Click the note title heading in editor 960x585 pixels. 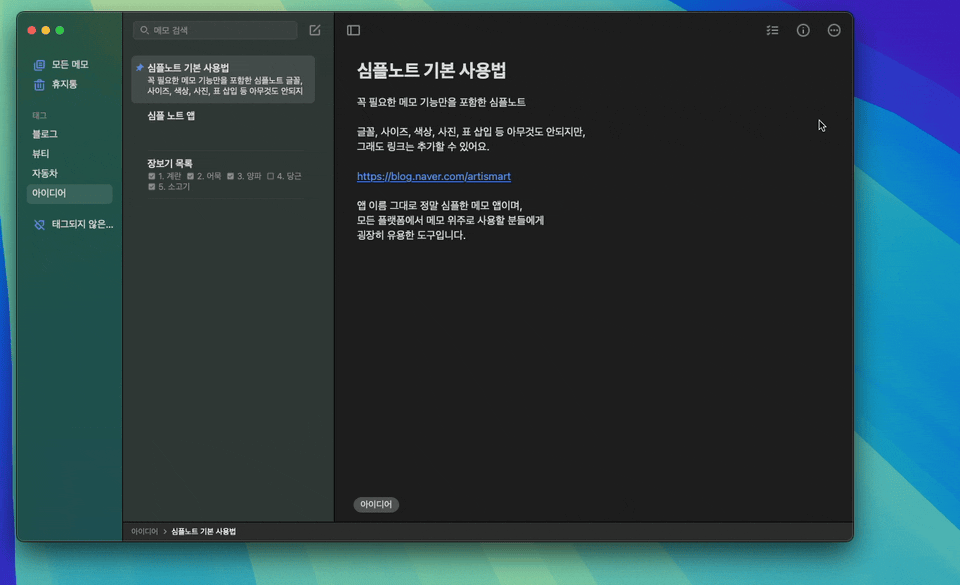(x=432, y=70)
